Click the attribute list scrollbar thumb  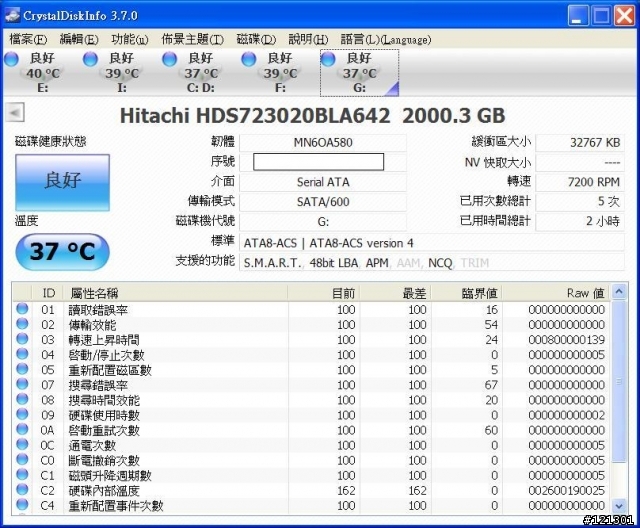pyautogui.click(x=619, y=382)
